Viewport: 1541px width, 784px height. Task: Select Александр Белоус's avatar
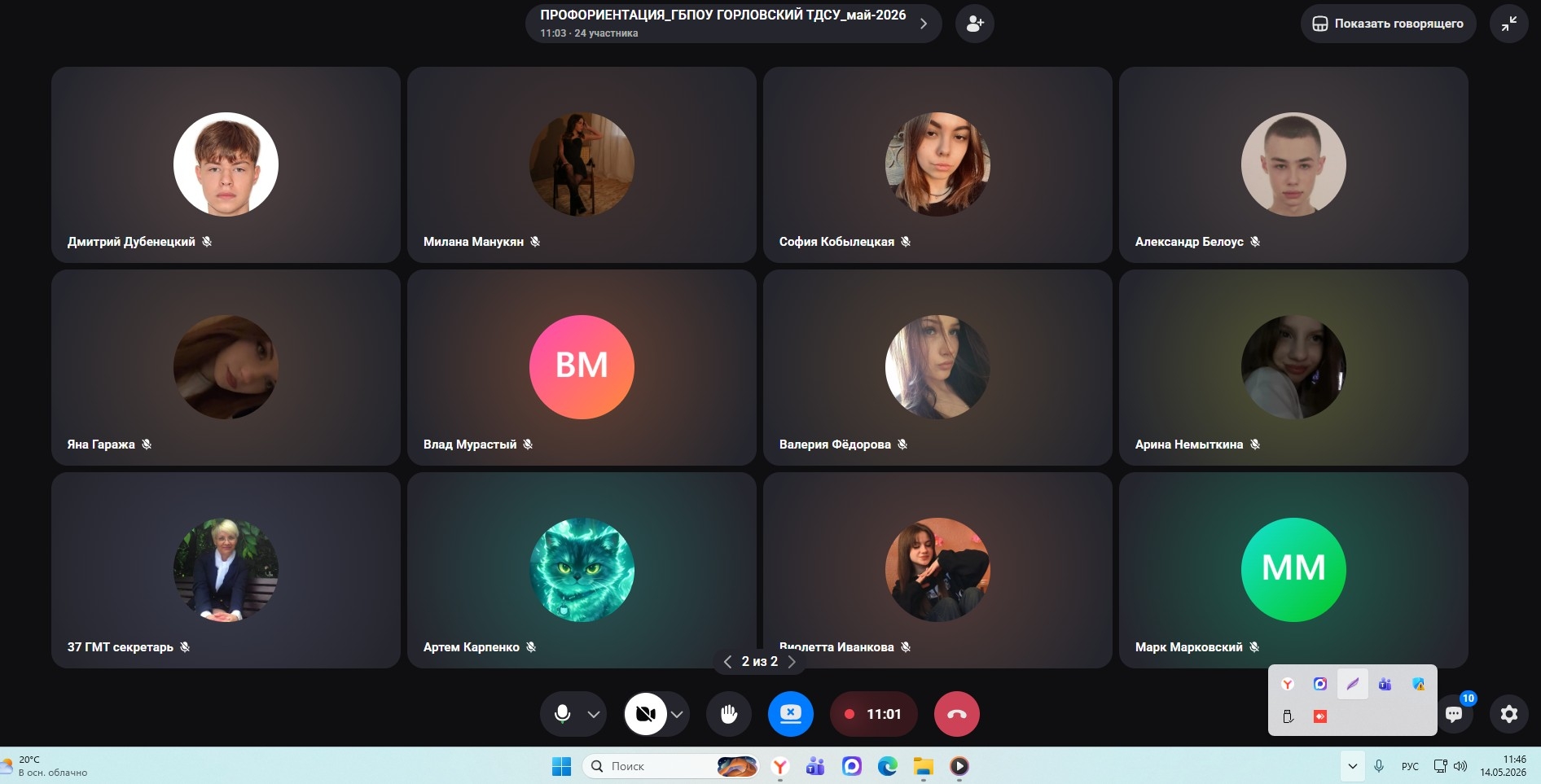point(1293,164)
